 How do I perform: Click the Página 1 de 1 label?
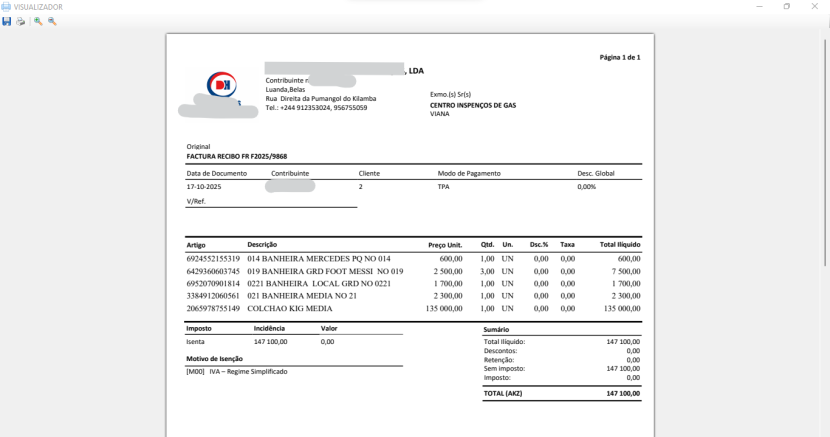(x=619, y=58)
